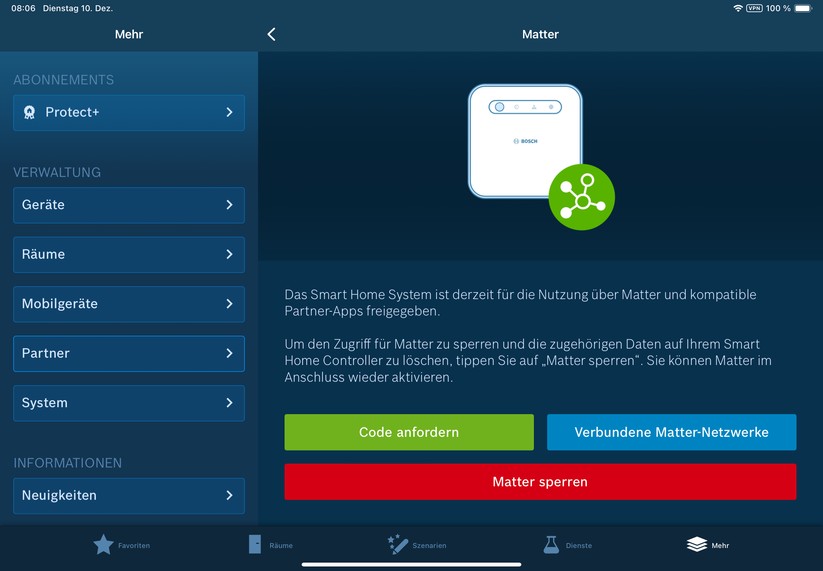Click the paragraph starting 'Um den Zugriff'
This screenshot has width=823, height=571.
(x=528, y=361)
